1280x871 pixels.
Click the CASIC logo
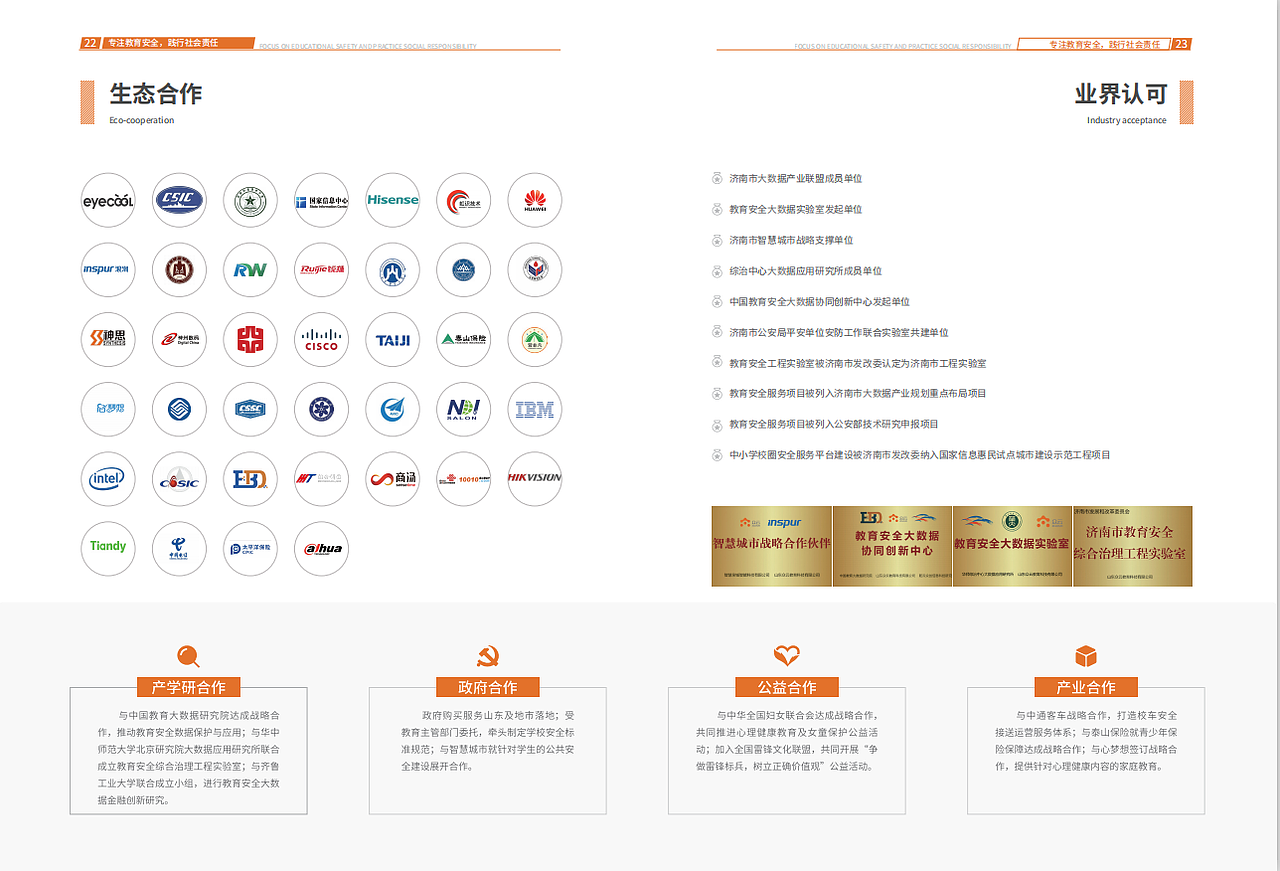(179, 479)
